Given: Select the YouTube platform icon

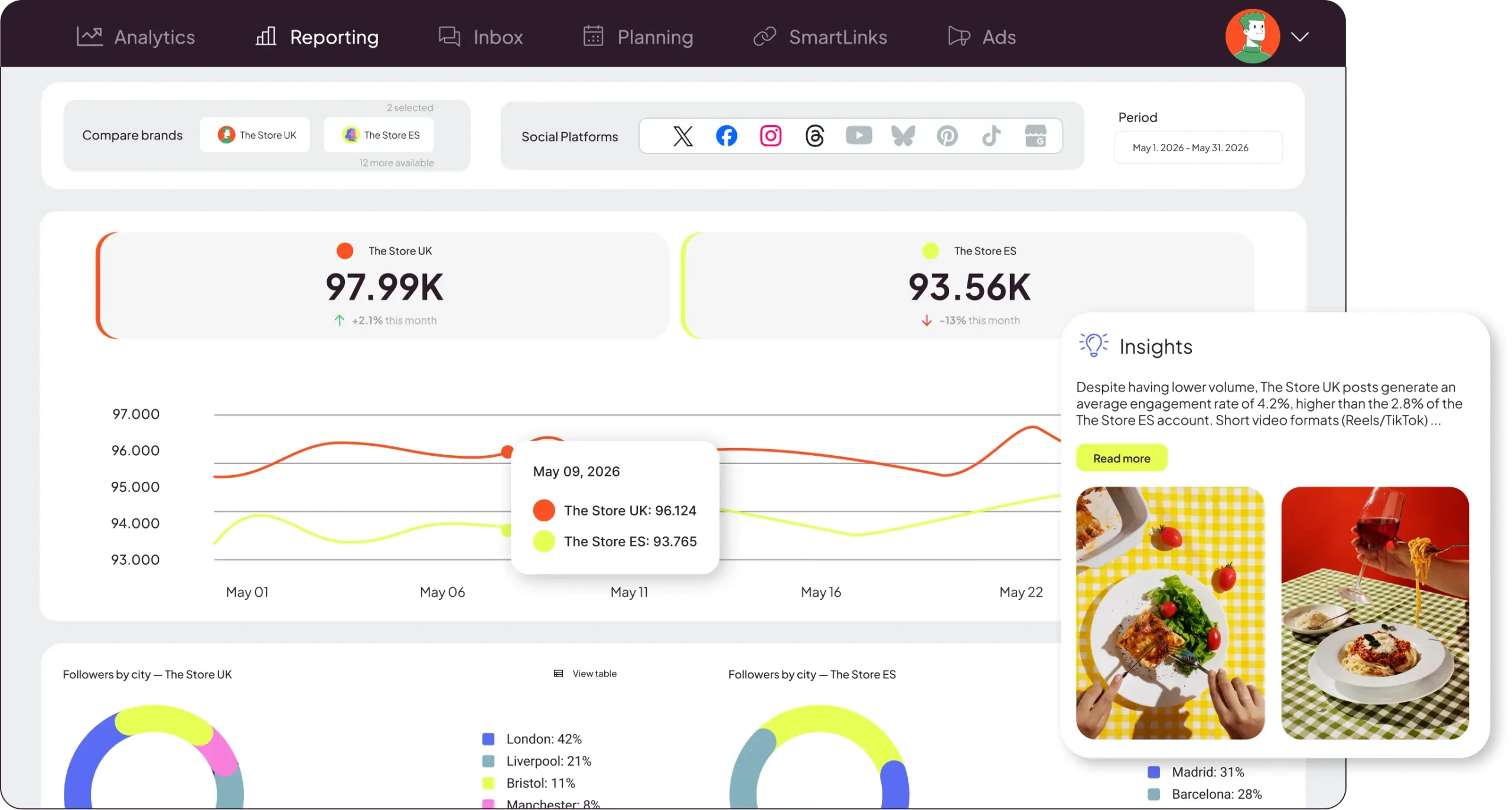Looking at the screenshot, I should click(859, 136).
